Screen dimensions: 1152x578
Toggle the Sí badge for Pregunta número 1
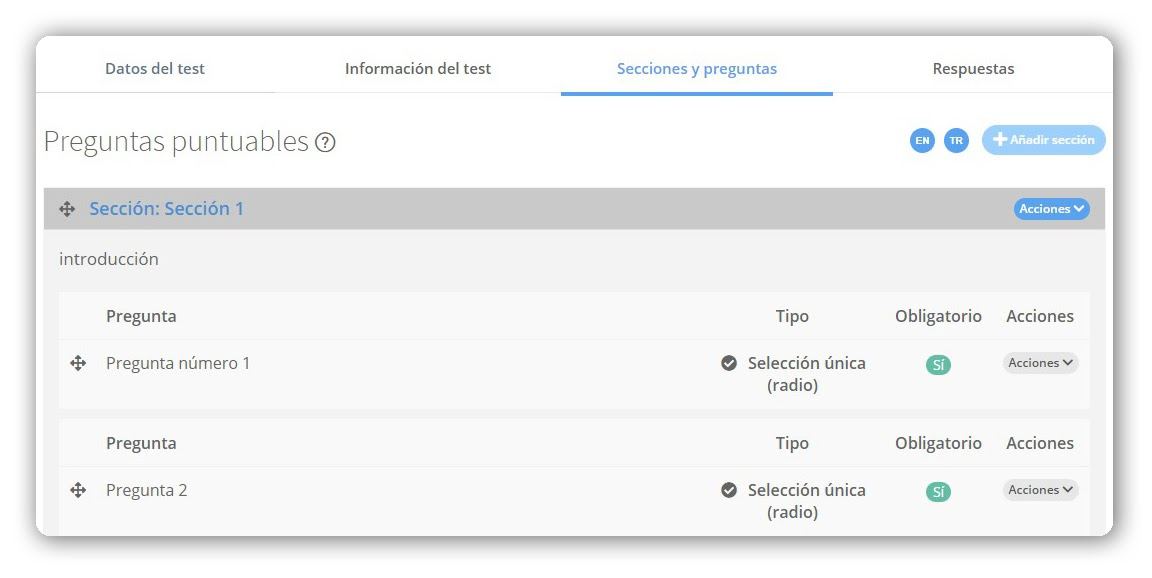click(938, 365)
